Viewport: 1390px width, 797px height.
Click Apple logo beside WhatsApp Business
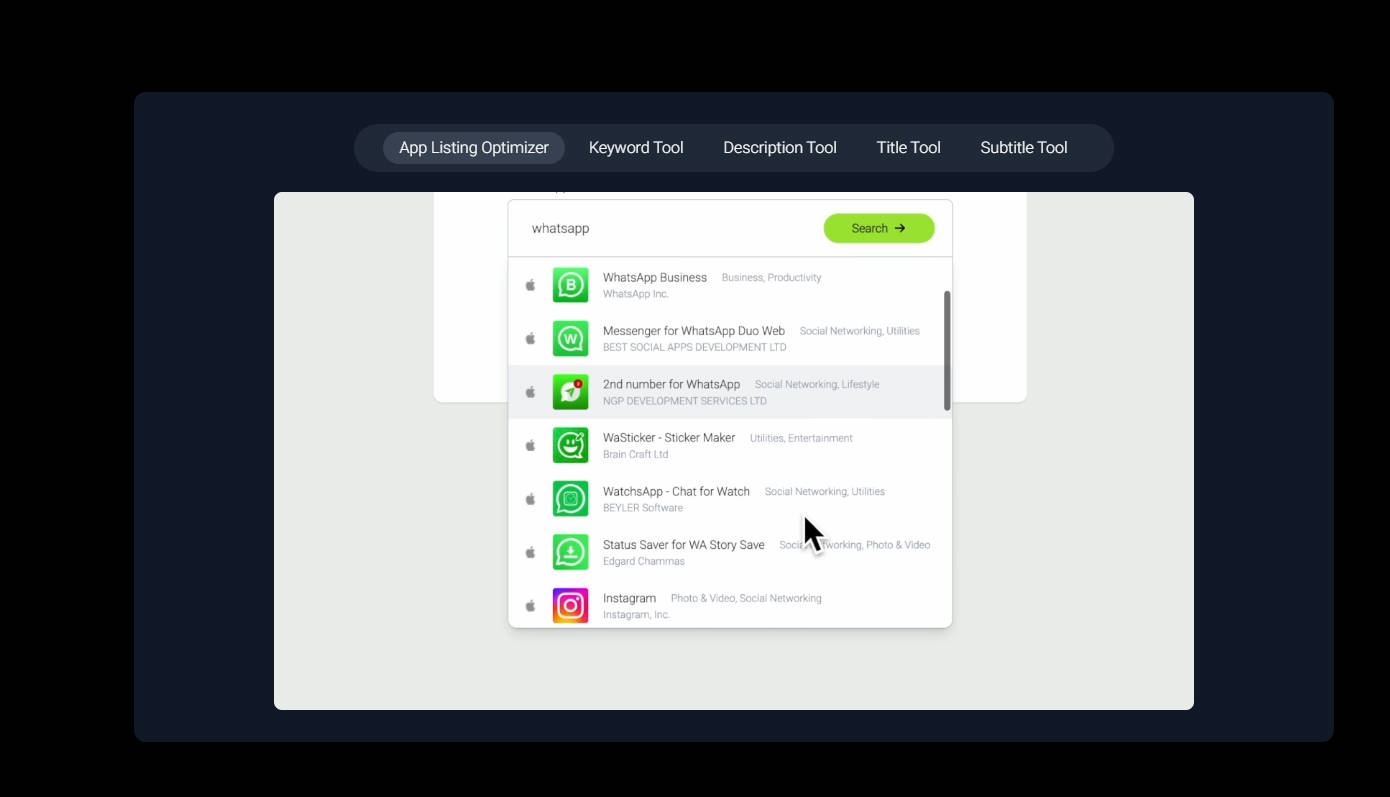531,285
